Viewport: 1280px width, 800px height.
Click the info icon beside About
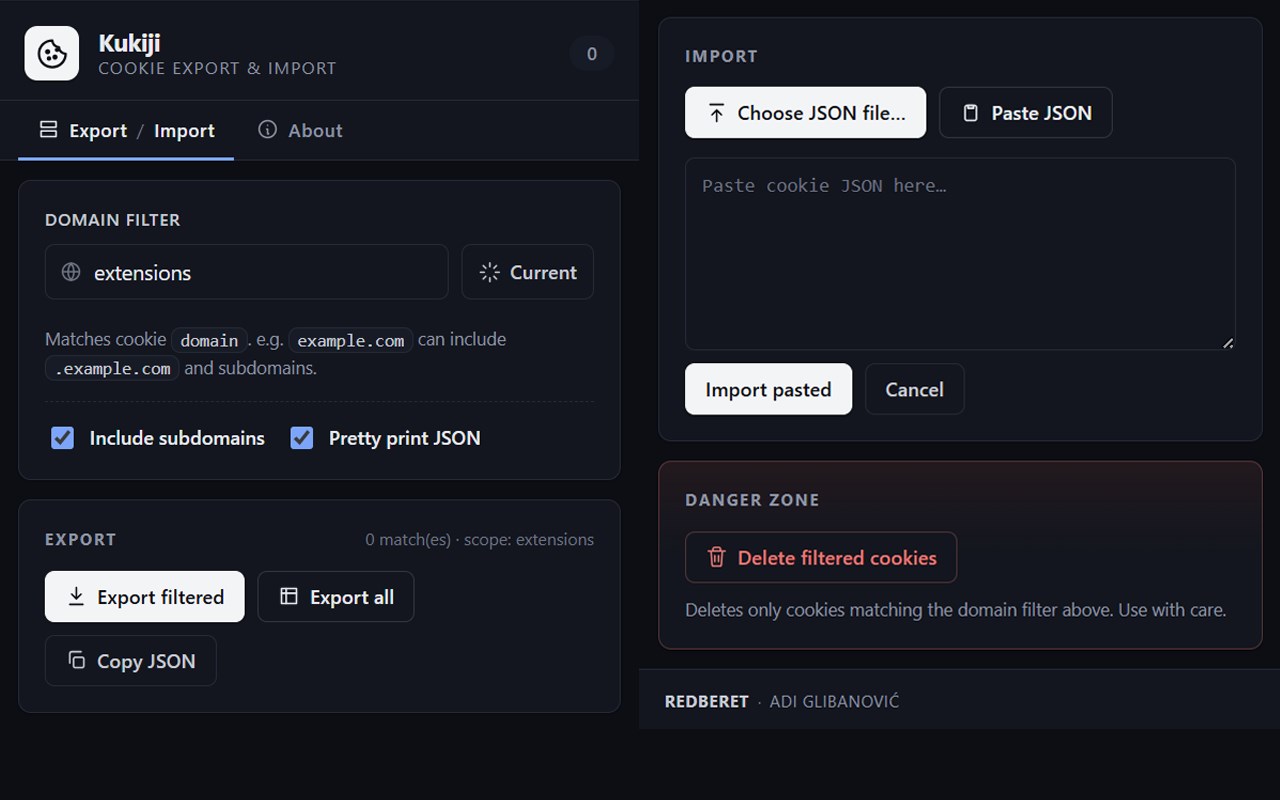coord(267,129)
